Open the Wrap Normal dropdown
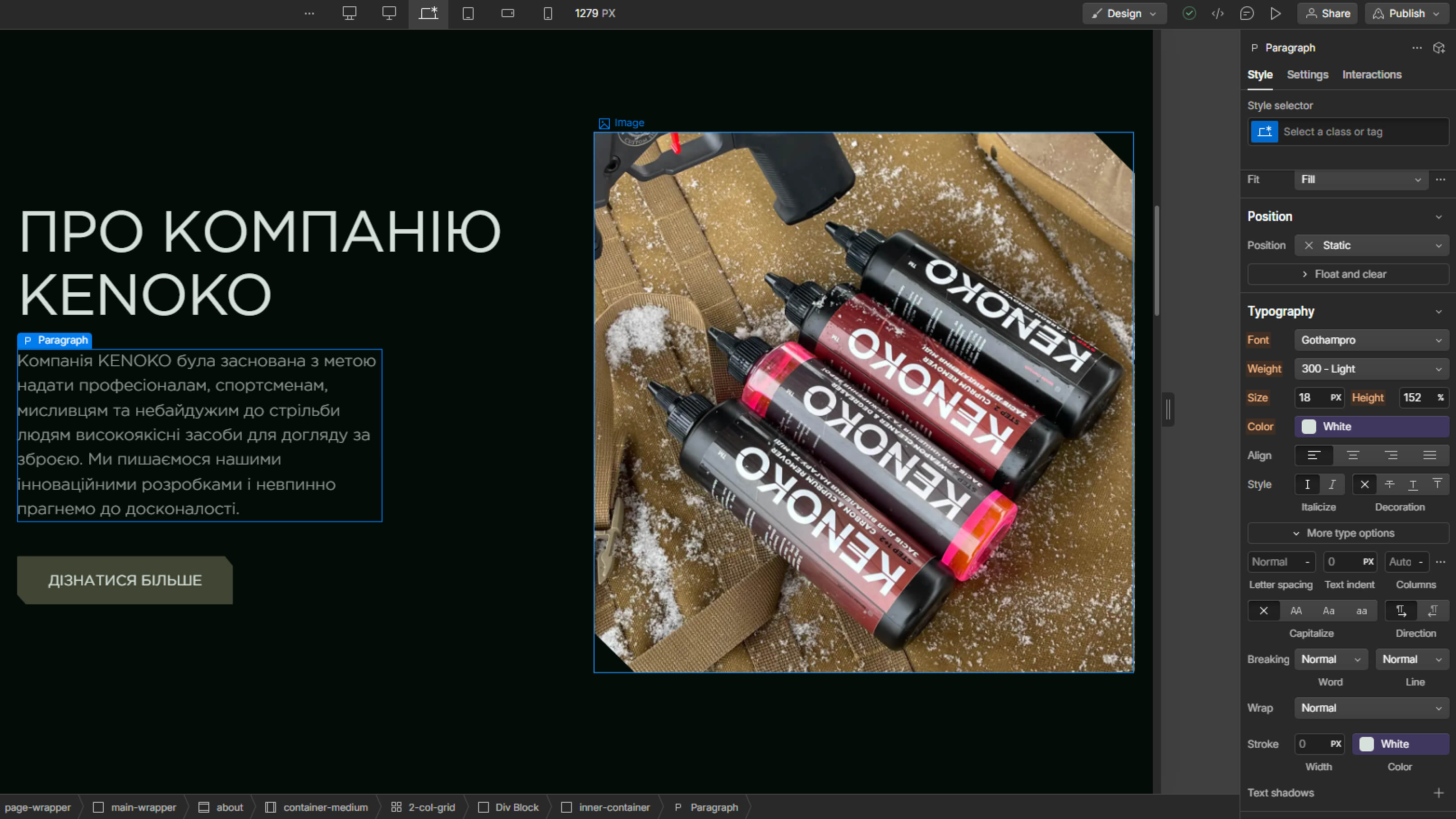 (1372, 708)
